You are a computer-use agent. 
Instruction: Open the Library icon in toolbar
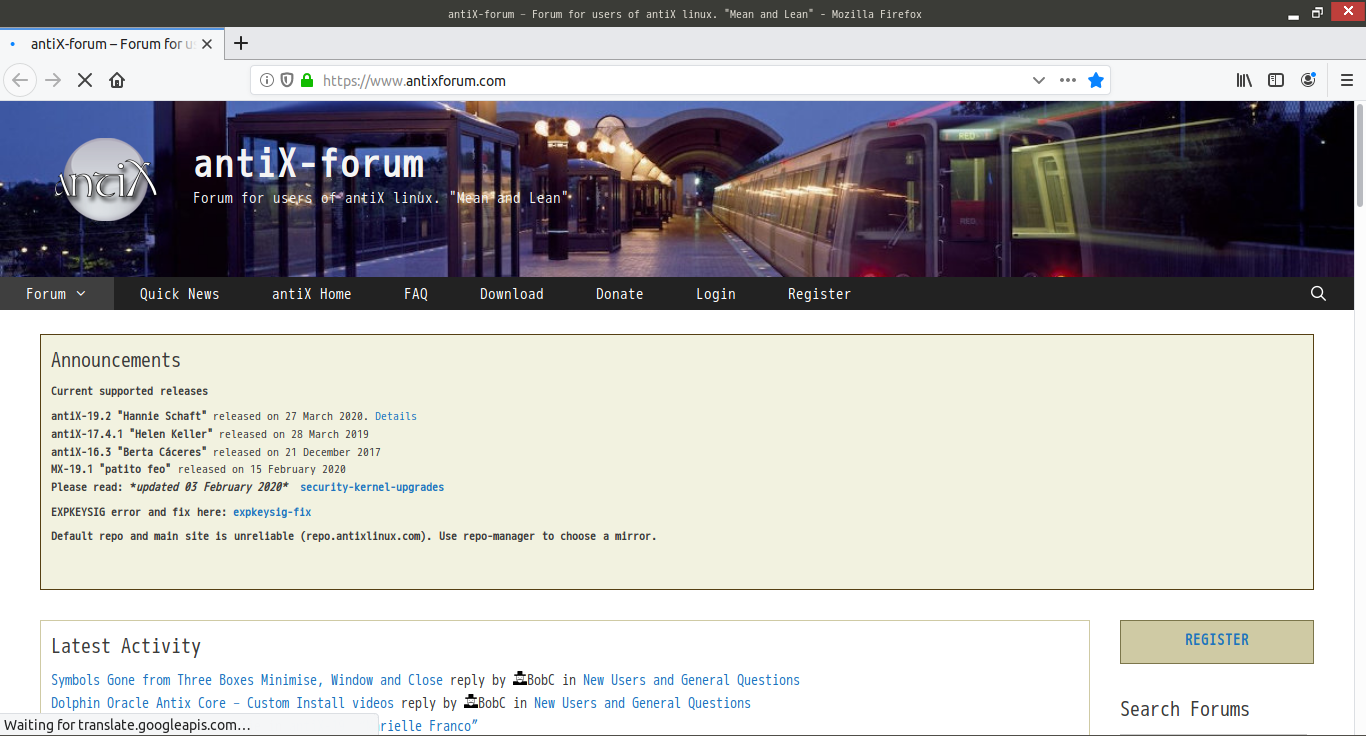click(1244, 80)
